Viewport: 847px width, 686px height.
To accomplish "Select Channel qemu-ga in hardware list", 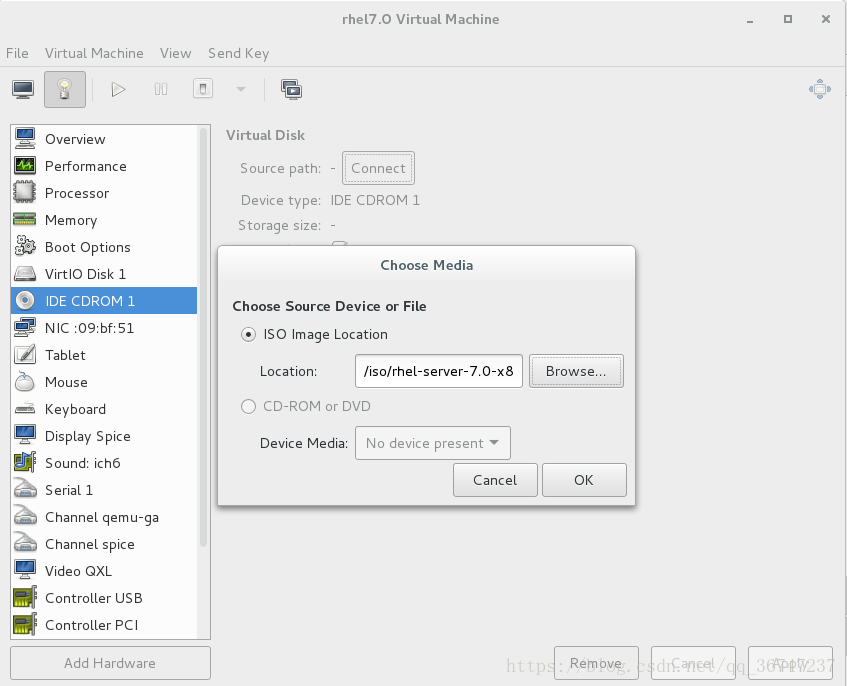I will point(104,517).
